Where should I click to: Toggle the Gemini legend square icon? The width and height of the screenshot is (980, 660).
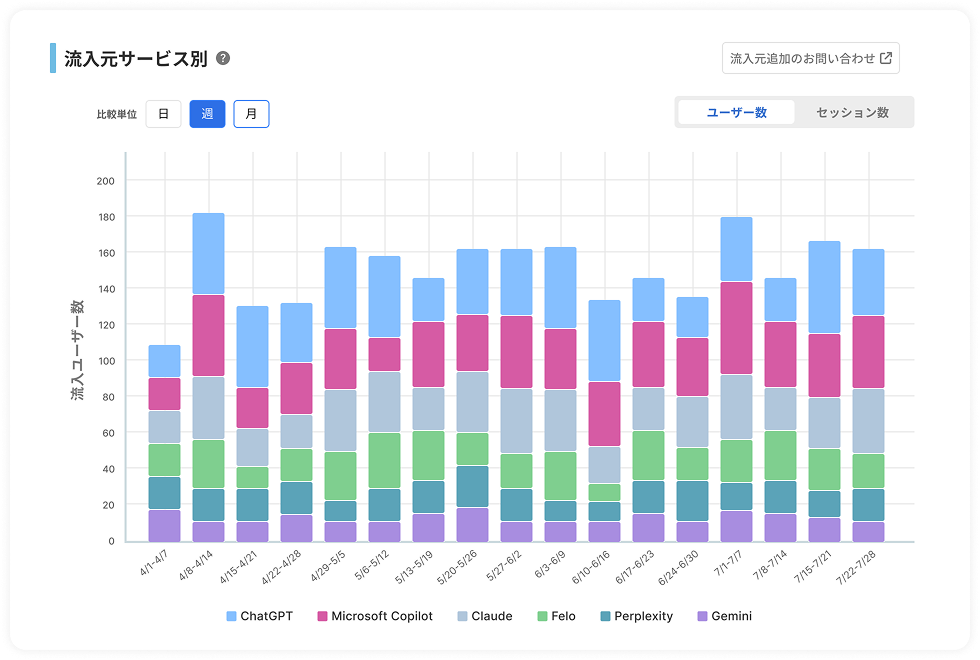[x=703, y=616]
